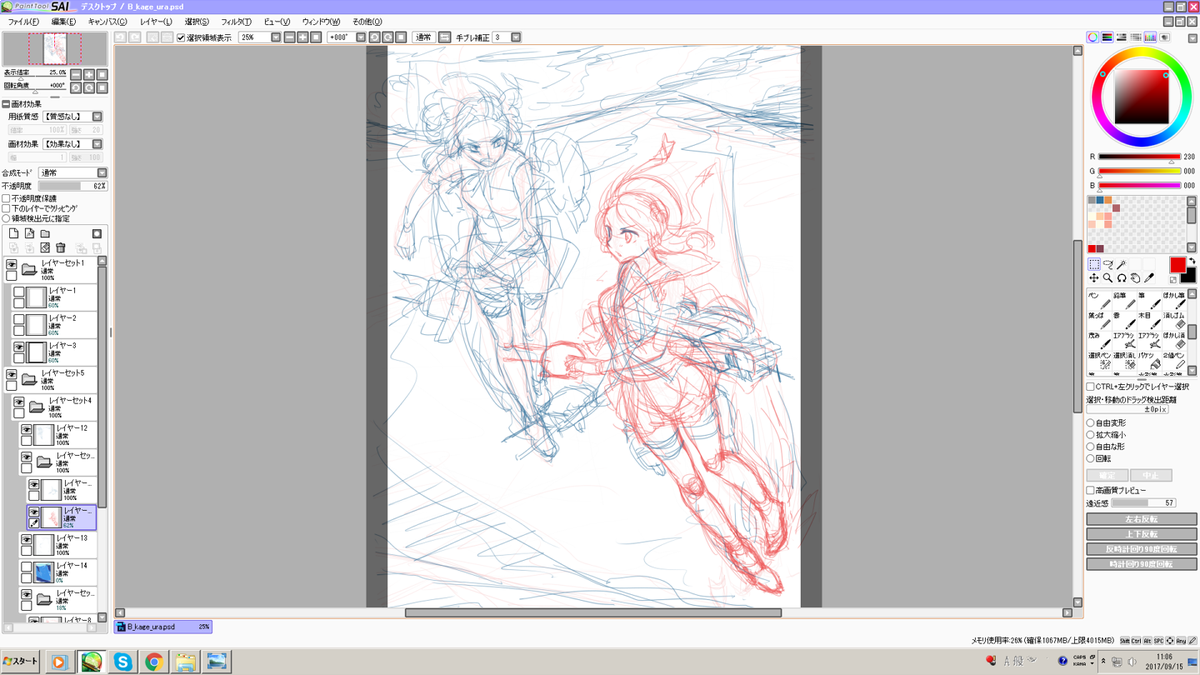
Task: Select the 回転 radio option
Action: tap(1091, 458)
